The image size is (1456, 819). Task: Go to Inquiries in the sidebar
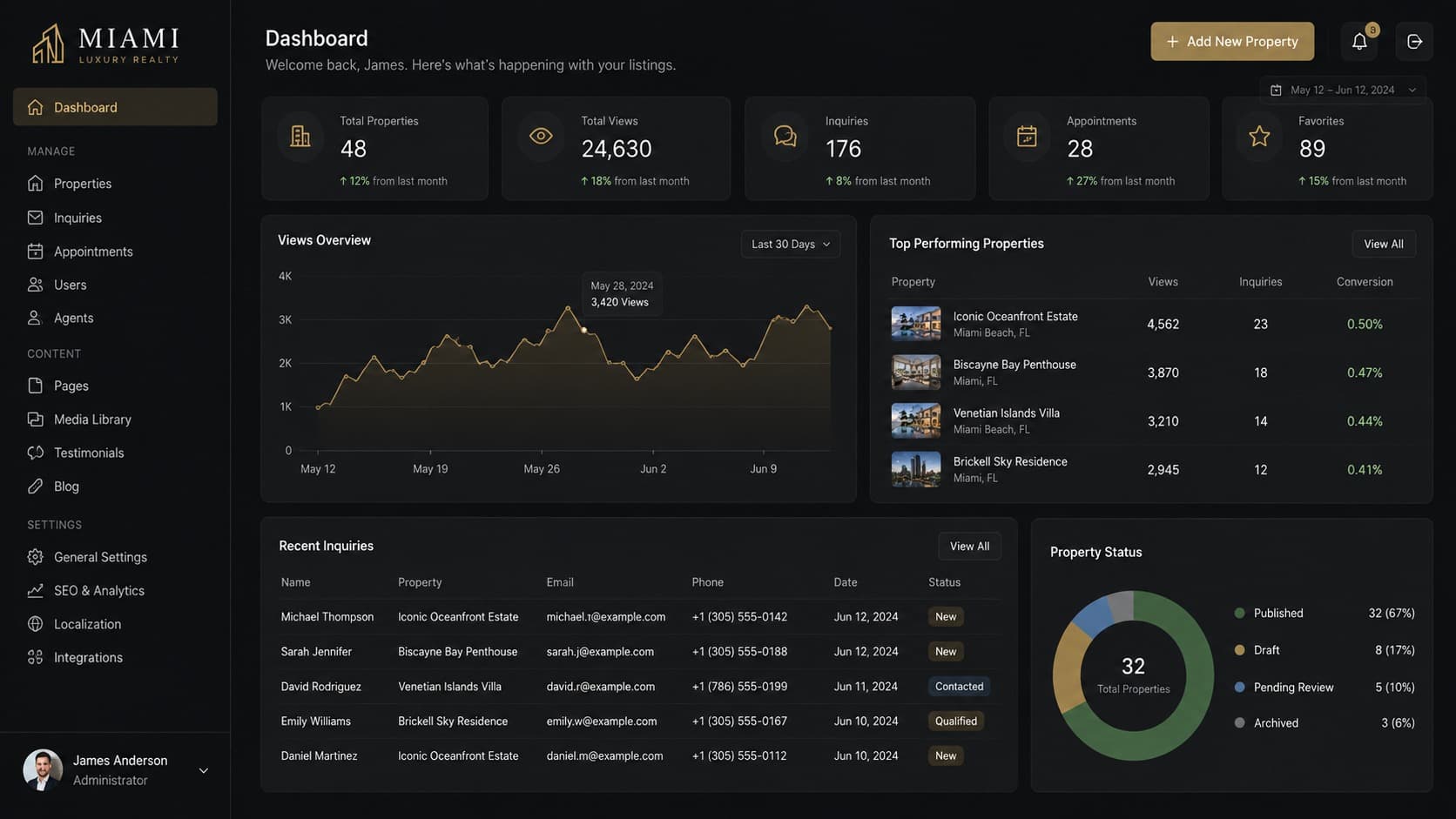point(115,218)
